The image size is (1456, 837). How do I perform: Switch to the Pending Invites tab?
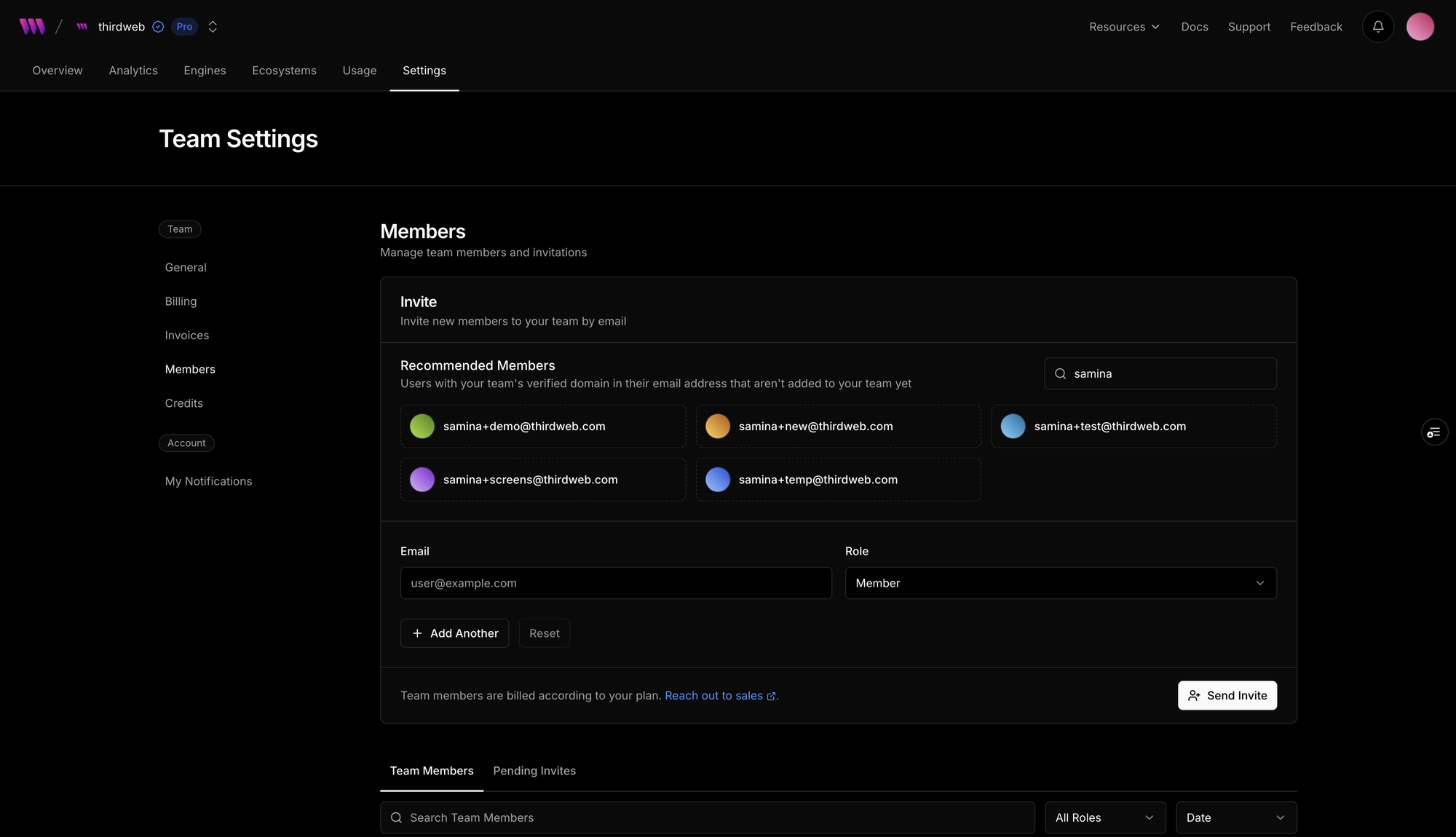click(x=534, y=771)
